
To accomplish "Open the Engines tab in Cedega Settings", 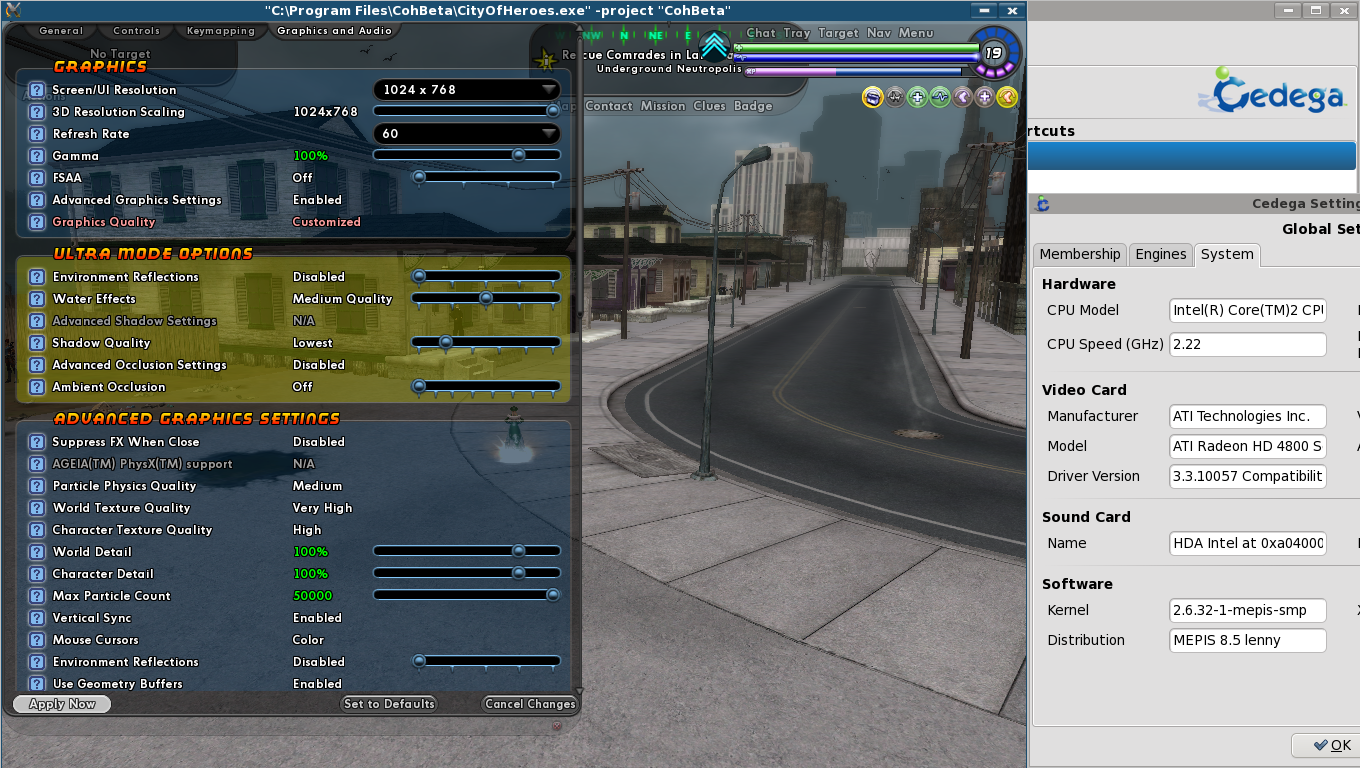I will tap(1161, 254).
